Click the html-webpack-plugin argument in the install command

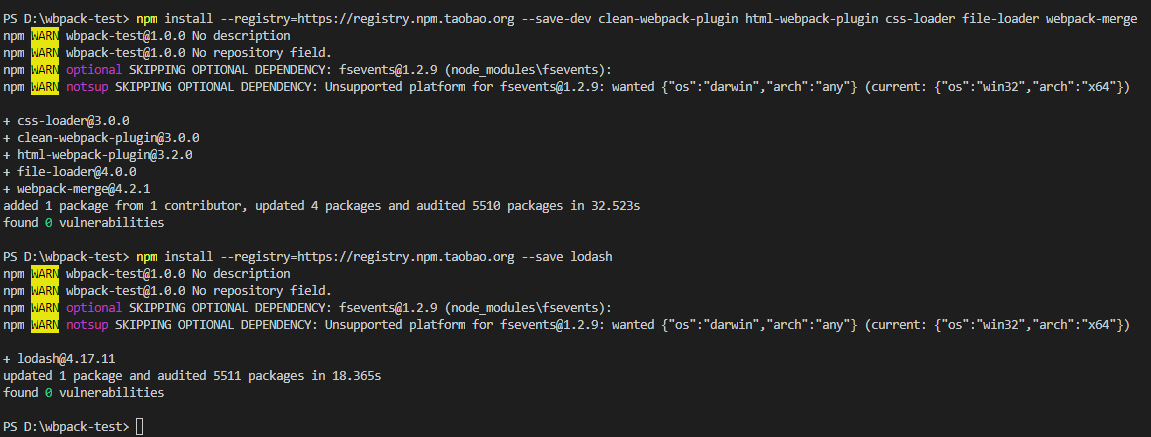(x=812, y=19)
